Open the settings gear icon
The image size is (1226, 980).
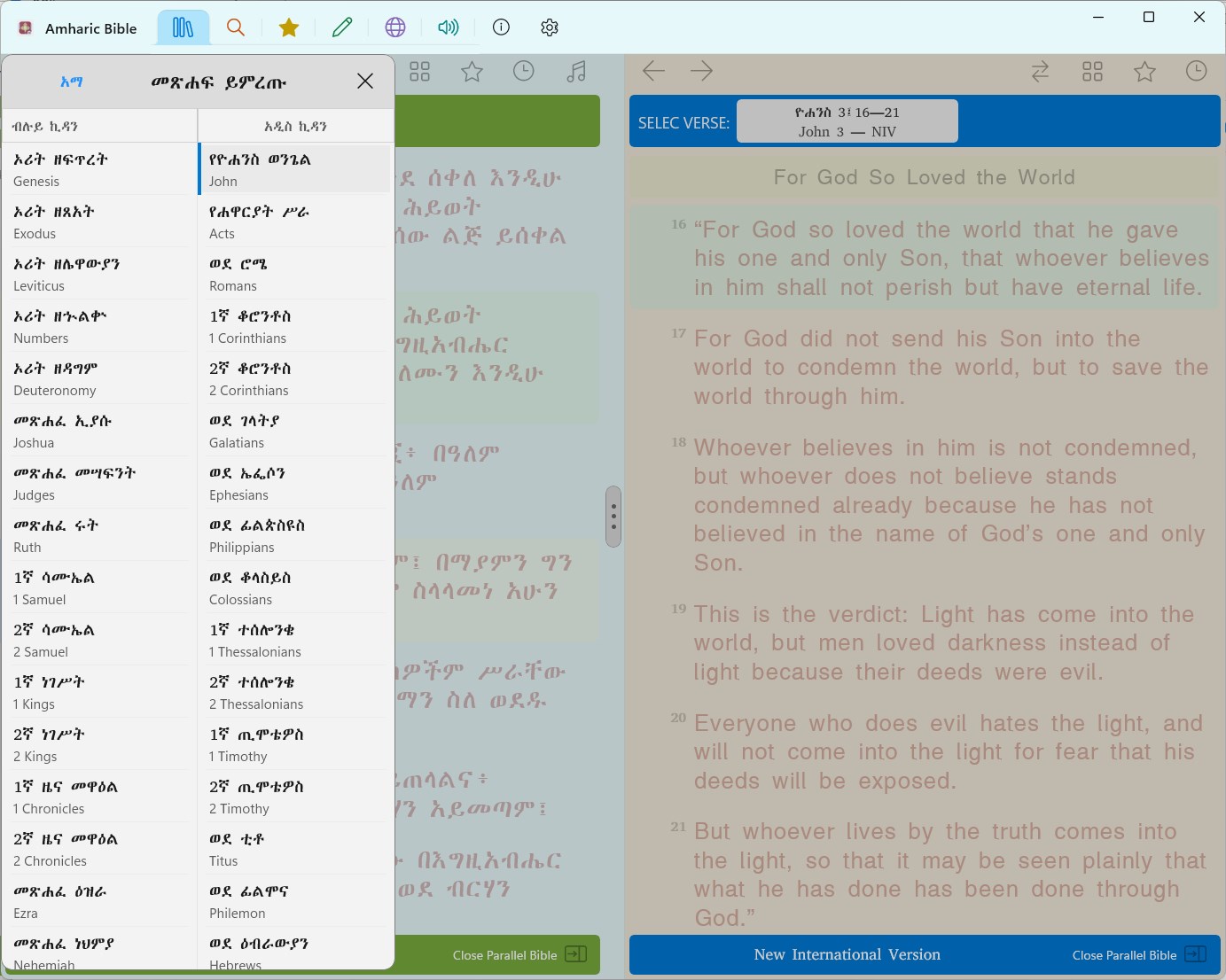pos(550,27)
